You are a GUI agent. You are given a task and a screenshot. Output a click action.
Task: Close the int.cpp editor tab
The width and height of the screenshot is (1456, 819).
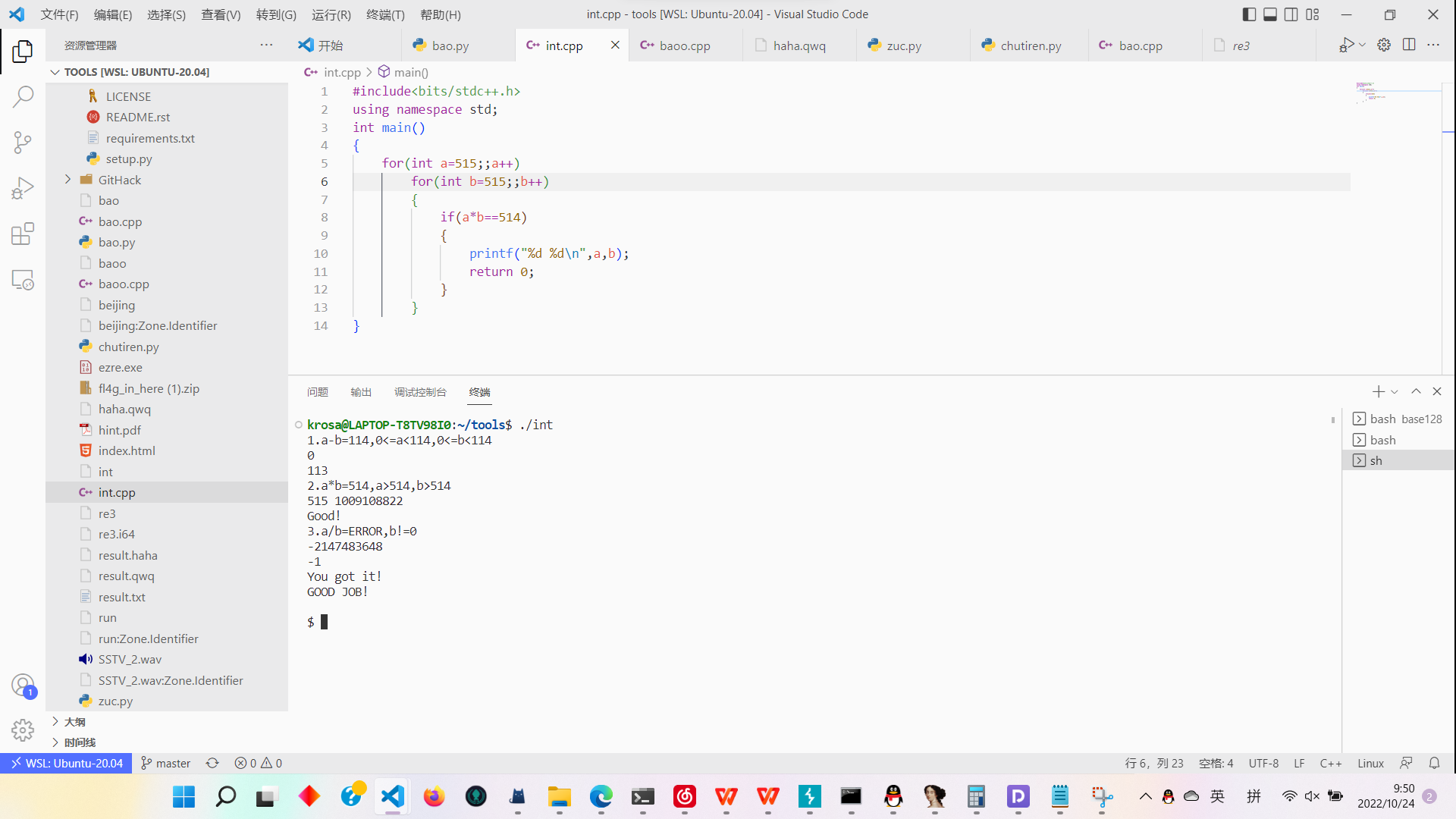(x=615, y=45)
